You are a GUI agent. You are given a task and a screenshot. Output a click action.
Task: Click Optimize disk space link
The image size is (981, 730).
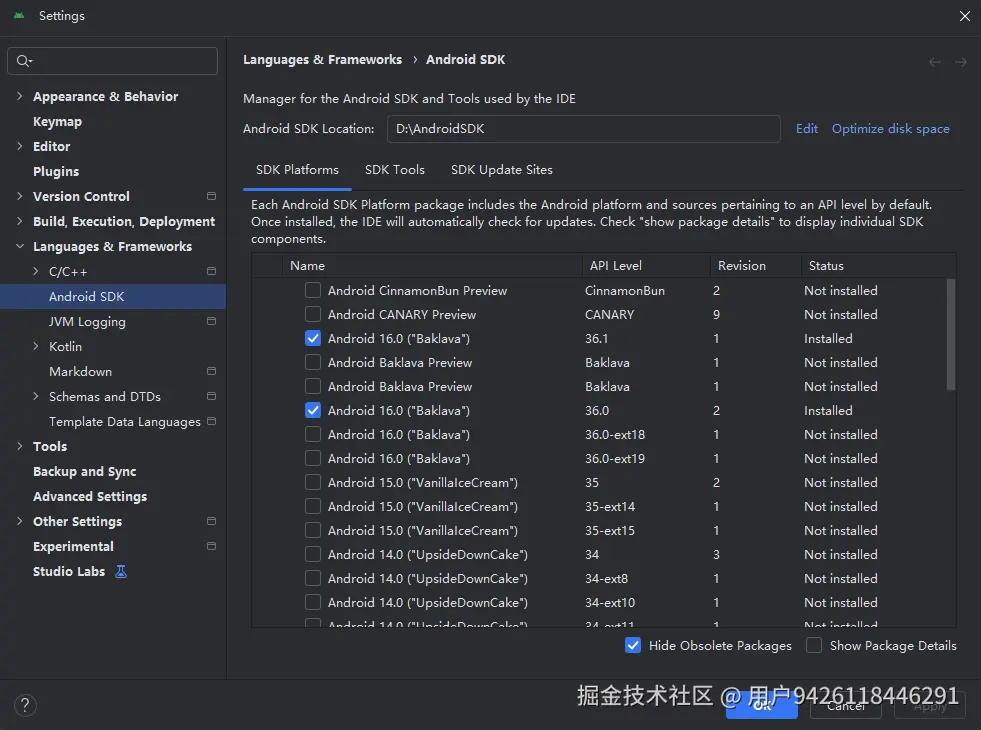tap(890, 129)
